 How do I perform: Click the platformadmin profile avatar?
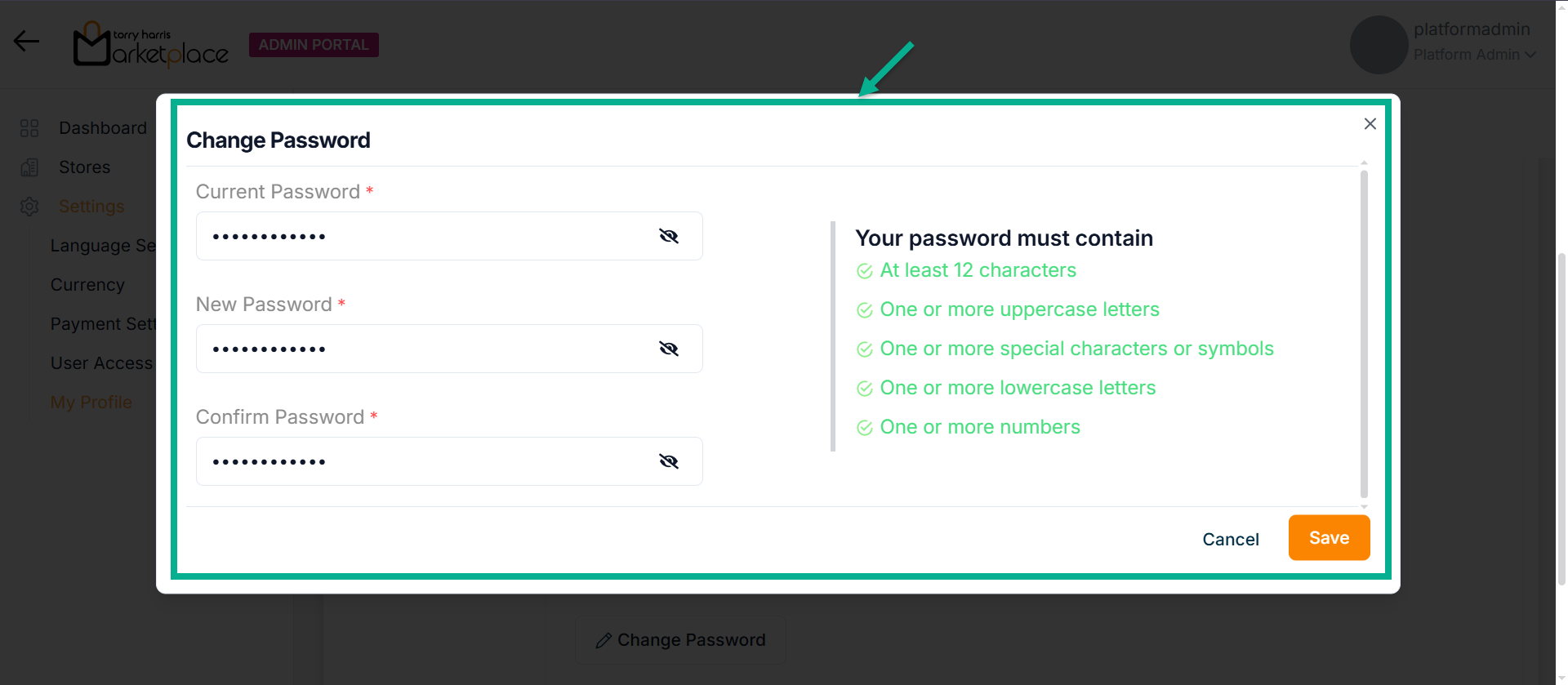1379,45
